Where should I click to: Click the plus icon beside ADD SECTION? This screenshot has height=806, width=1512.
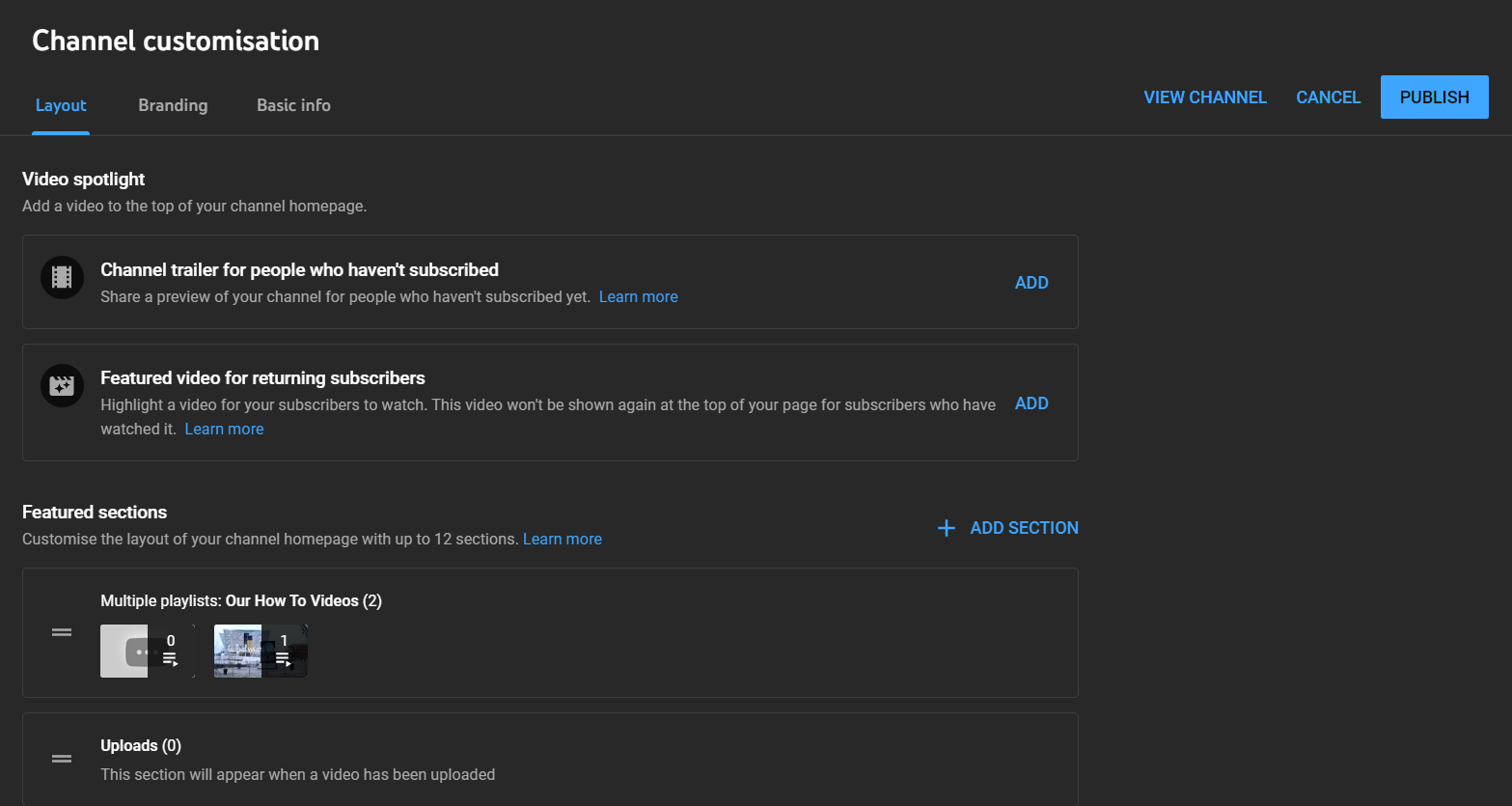[x=947, y=528]
